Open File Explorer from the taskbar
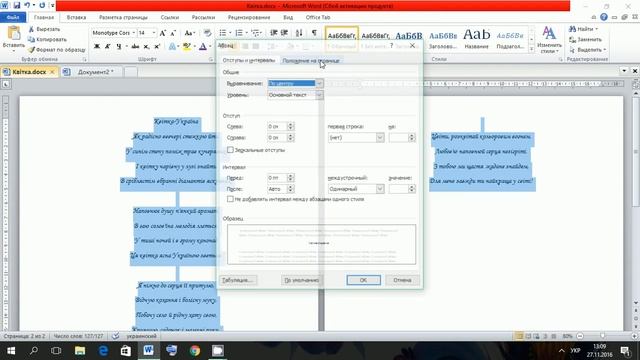The width and height of the screenshot is (640, 360). [x=80, y=350]
